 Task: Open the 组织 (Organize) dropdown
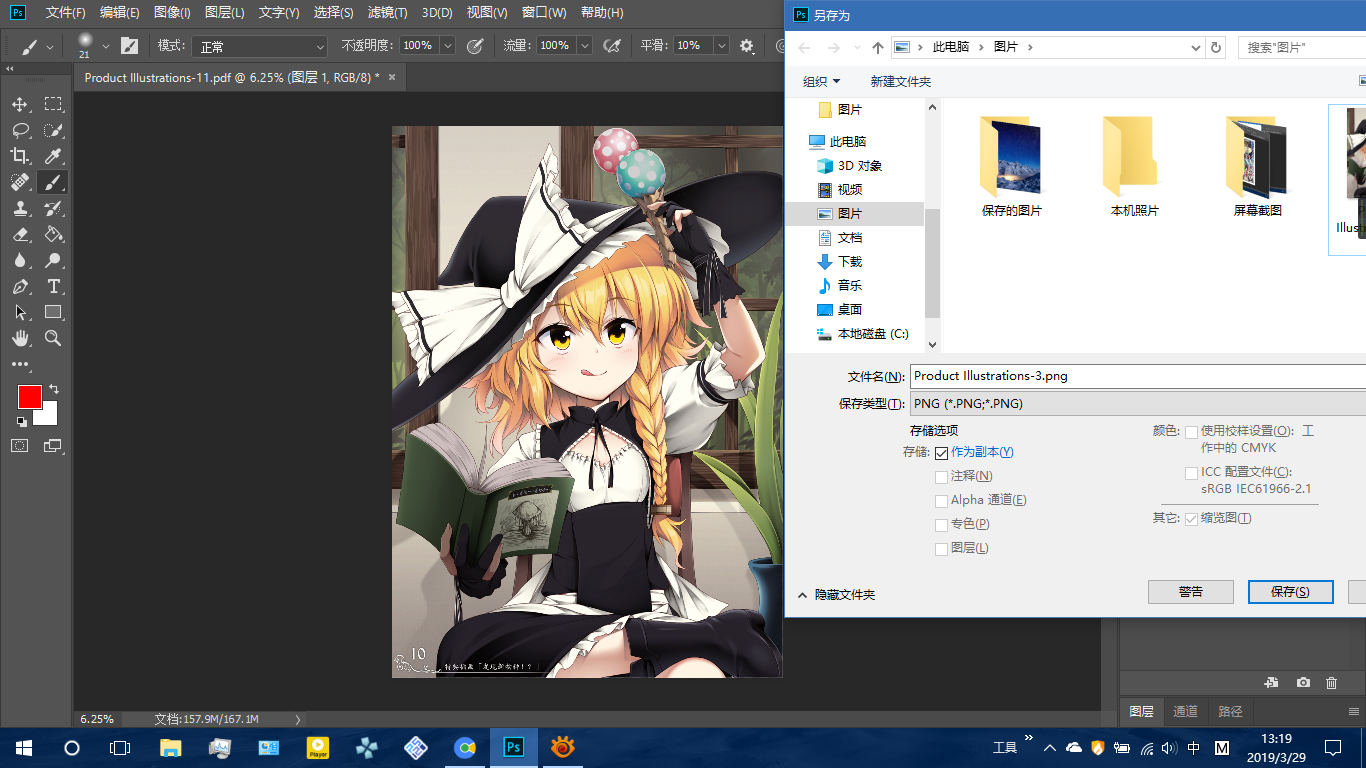point(821,81)
